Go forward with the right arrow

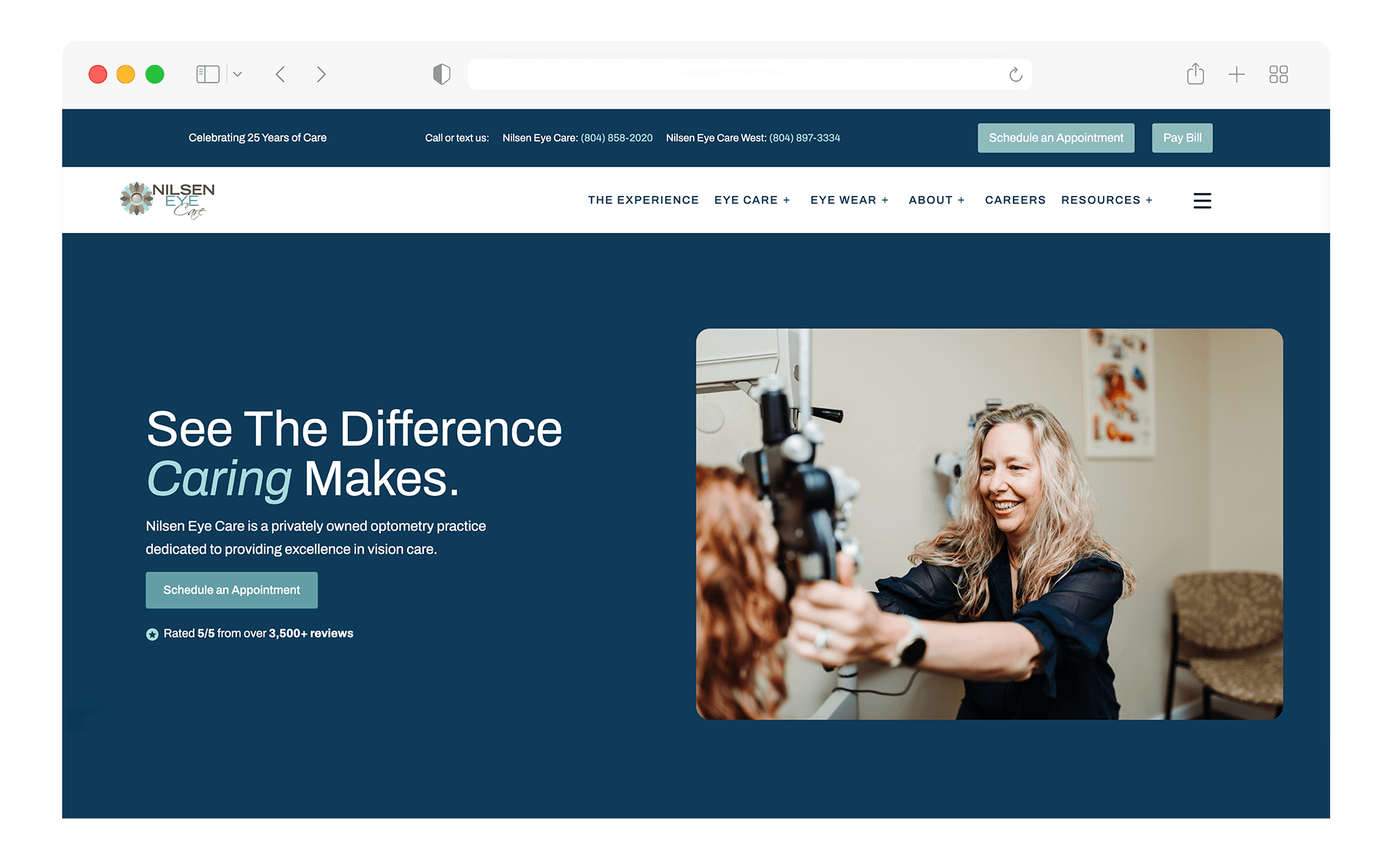point(321,75)
